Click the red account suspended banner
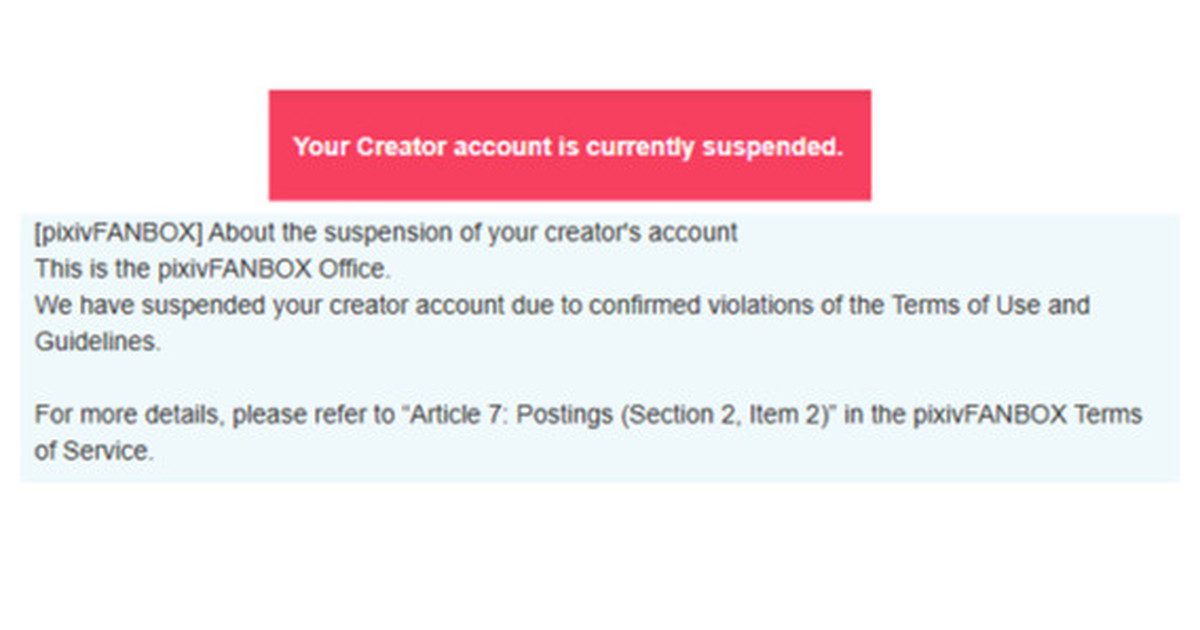Image resolution: width=1200 pixels, height=630 pixels. pos(569,145)
